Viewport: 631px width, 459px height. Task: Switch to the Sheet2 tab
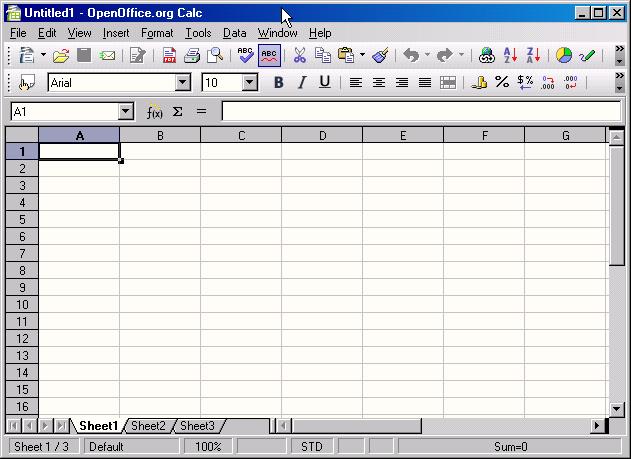(148, 426)
